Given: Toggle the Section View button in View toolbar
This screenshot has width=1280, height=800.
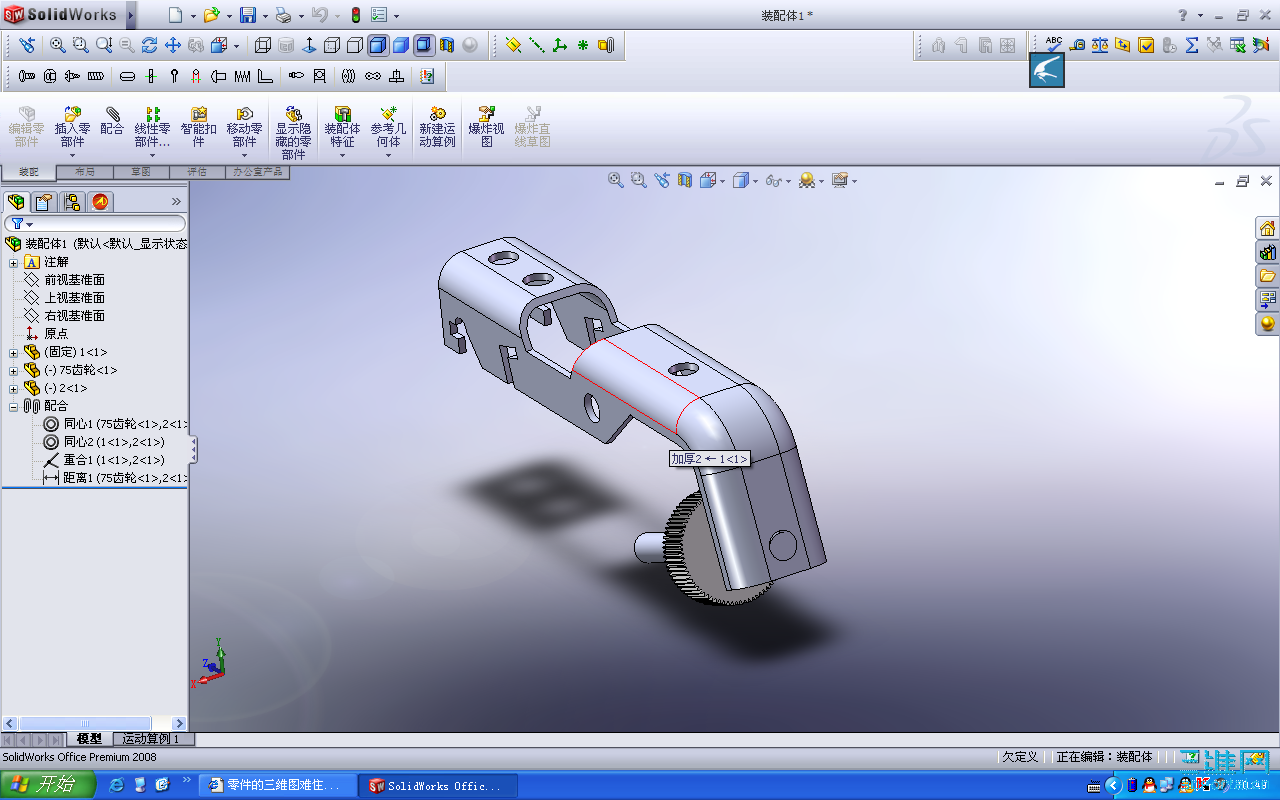Looking at the screenshot, I should 447,45.
